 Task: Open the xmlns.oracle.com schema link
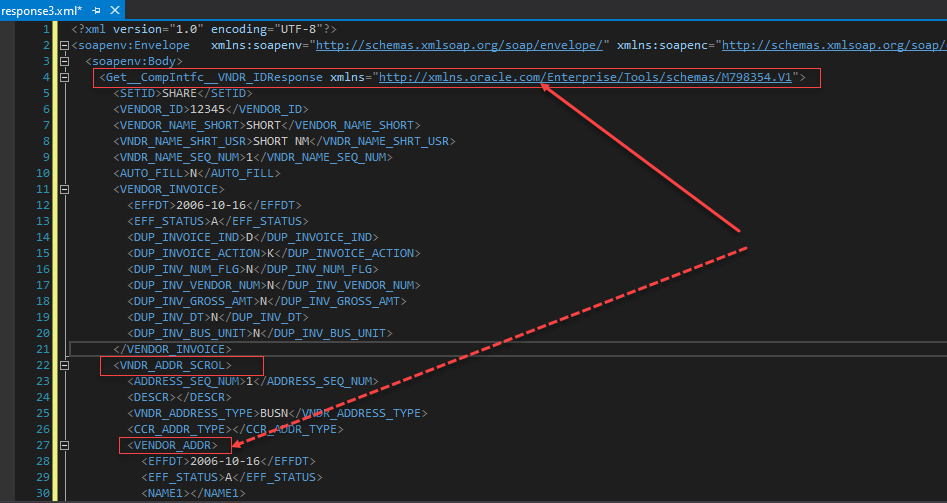point(585,77)
